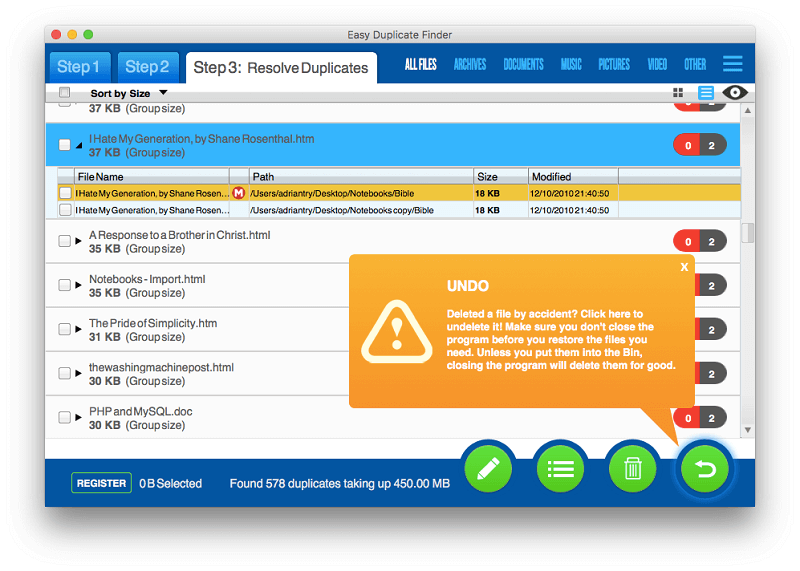The image size is (800, 571).
Task: Click 0/2 counter badge for I Hate My Generation
Action: point(699,145)
